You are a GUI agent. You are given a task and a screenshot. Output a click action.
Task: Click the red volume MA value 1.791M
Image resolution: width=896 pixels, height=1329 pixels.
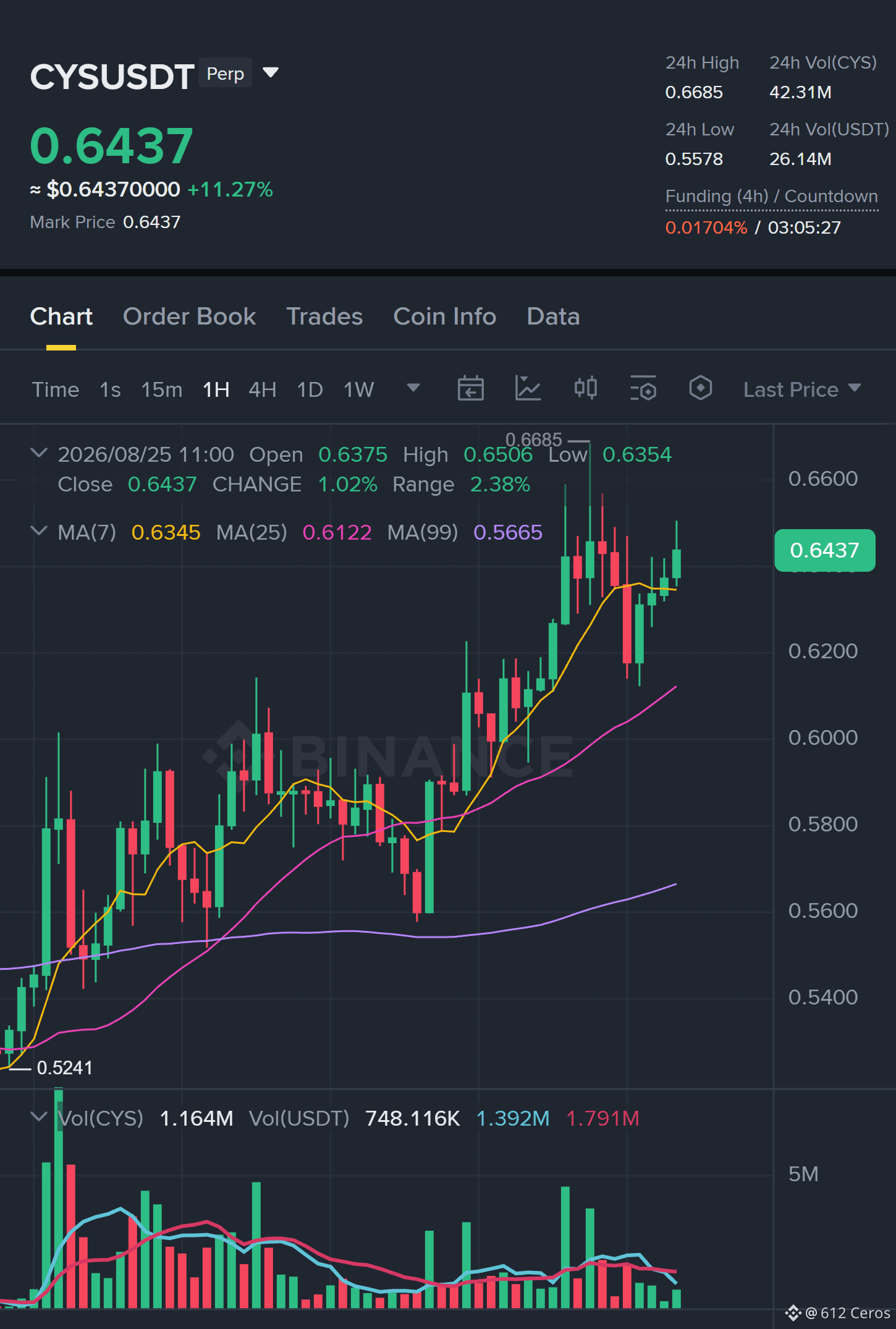point(602,1118)
